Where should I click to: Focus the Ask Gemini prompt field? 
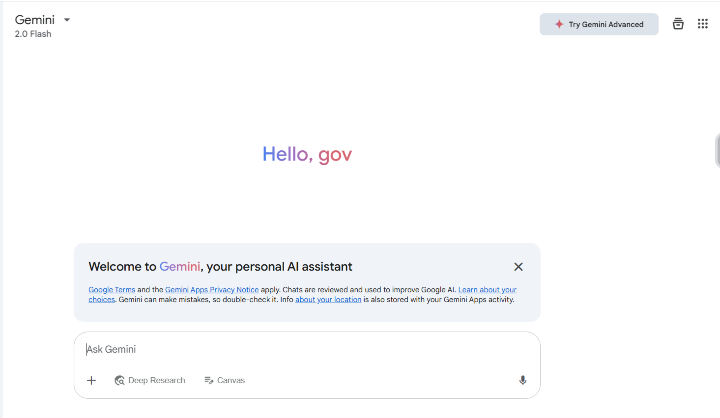point(300,349)
